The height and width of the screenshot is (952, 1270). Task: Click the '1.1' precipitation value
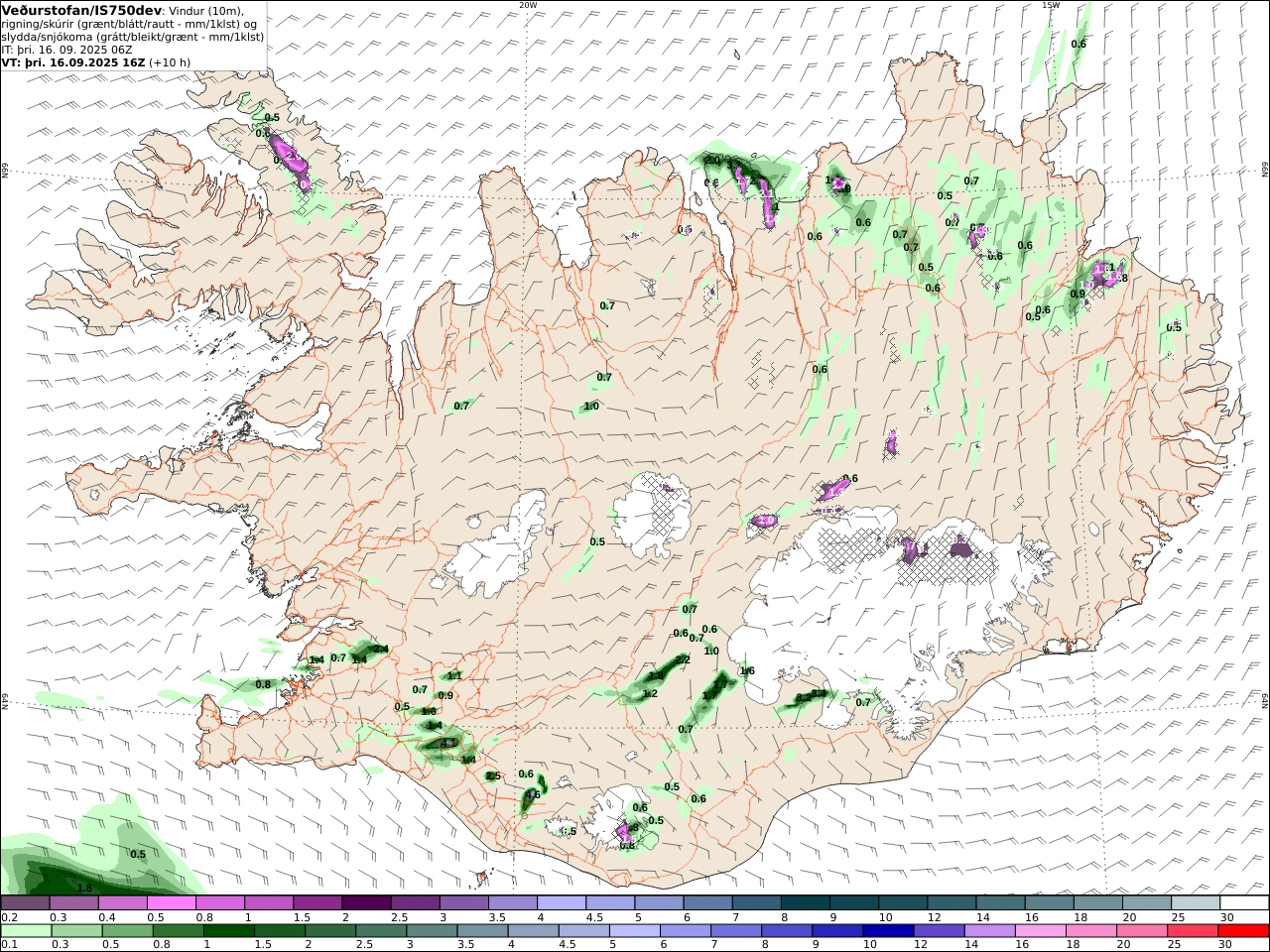(x=454, y=675)
